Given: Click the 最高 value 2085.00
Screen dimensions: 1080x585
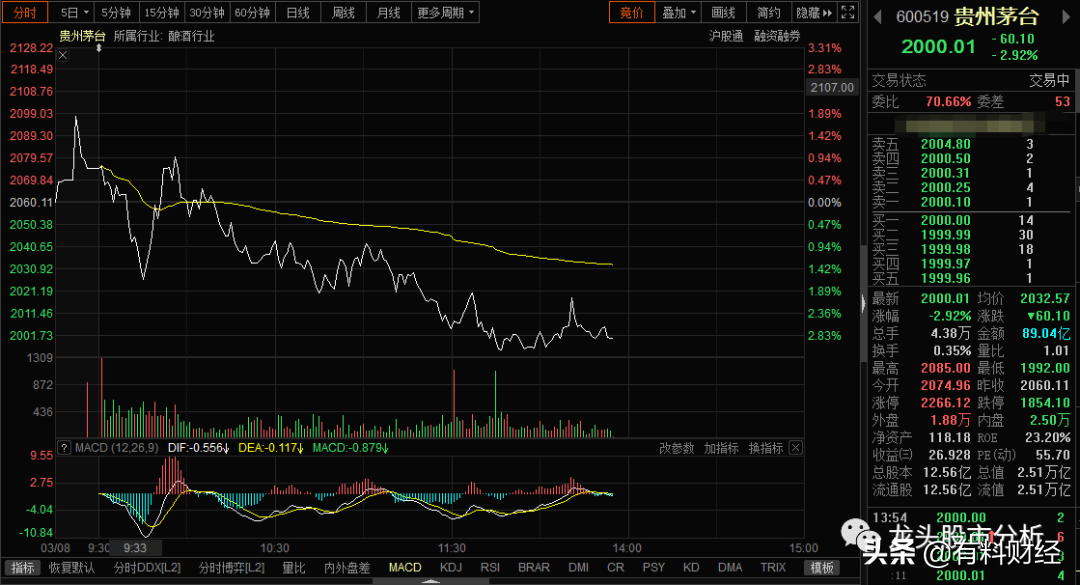Looking at the screenshot, I should tap(946, 368).
